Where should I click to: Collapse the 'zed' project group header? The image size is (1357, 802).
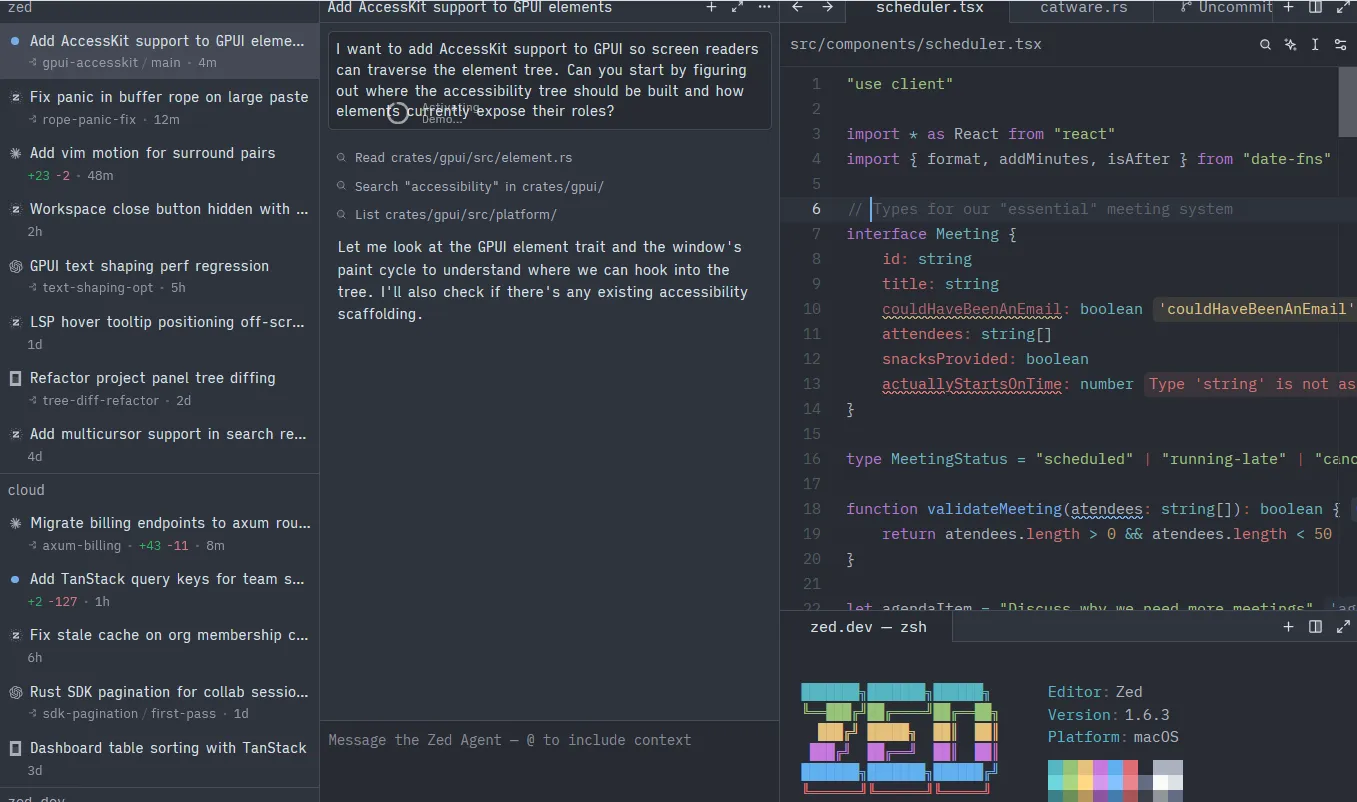click(x=160, y=8)
